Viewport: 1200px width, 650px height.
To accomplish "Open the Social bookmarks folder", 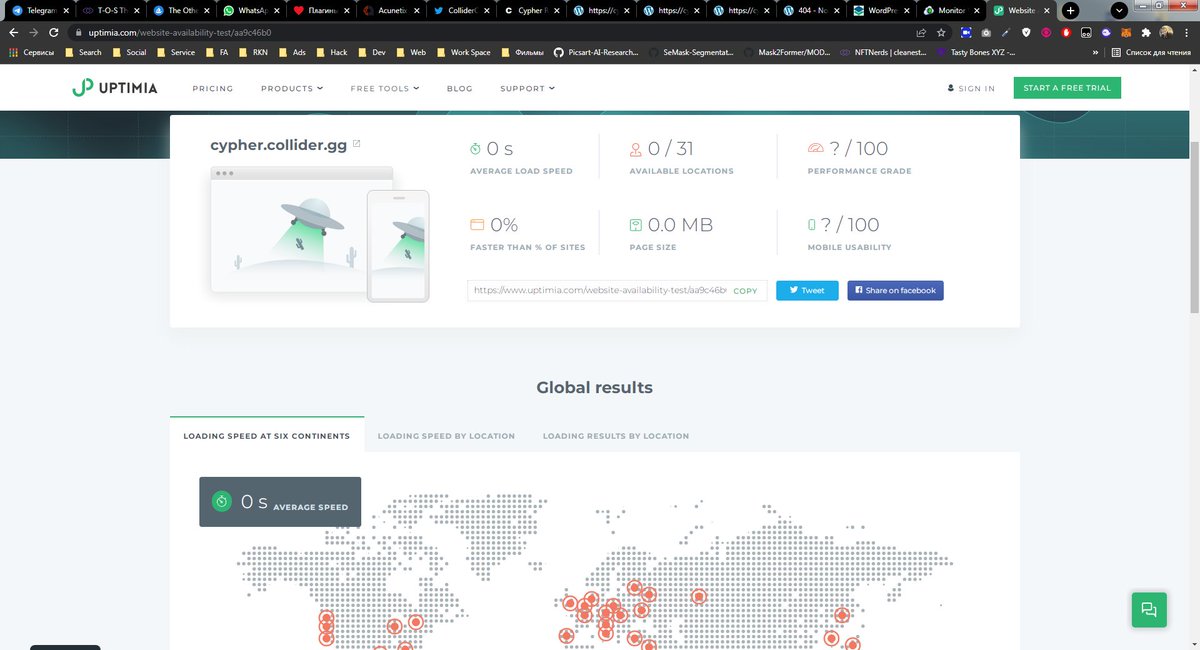I will click(129, 52).
